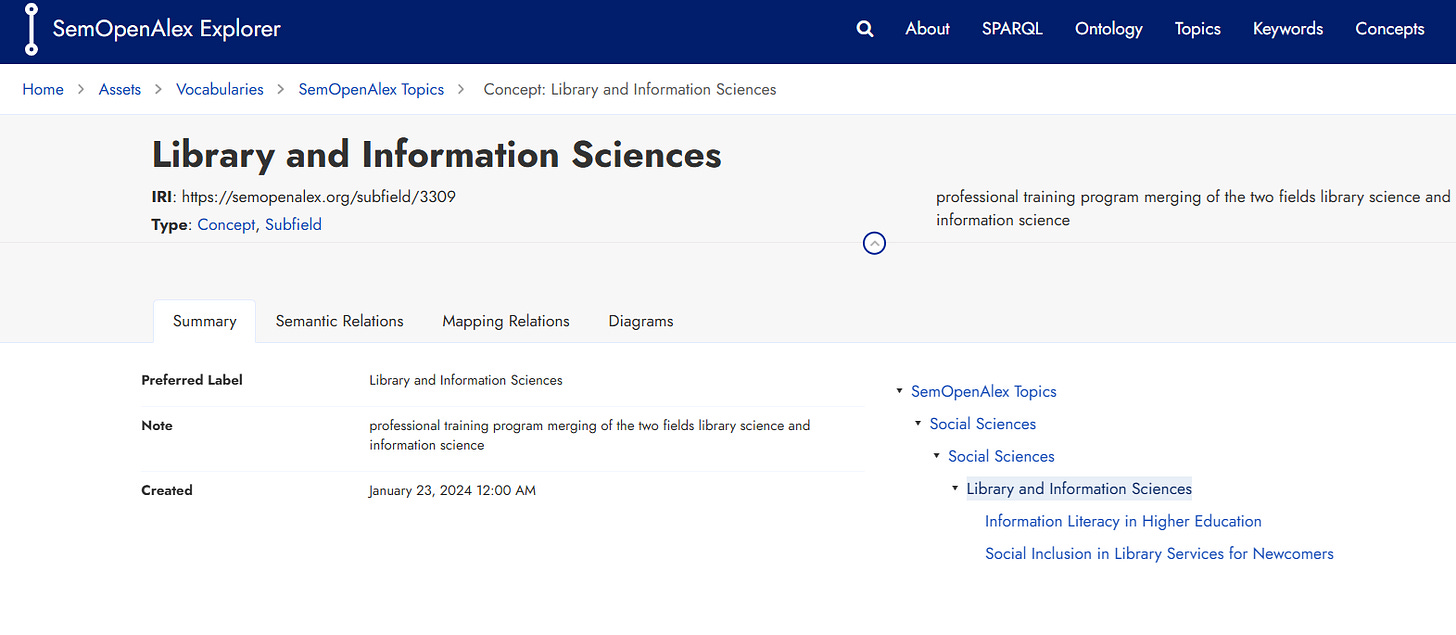Open search via the magnifier icon
1456x635 pixels.
tap(865, 29)
